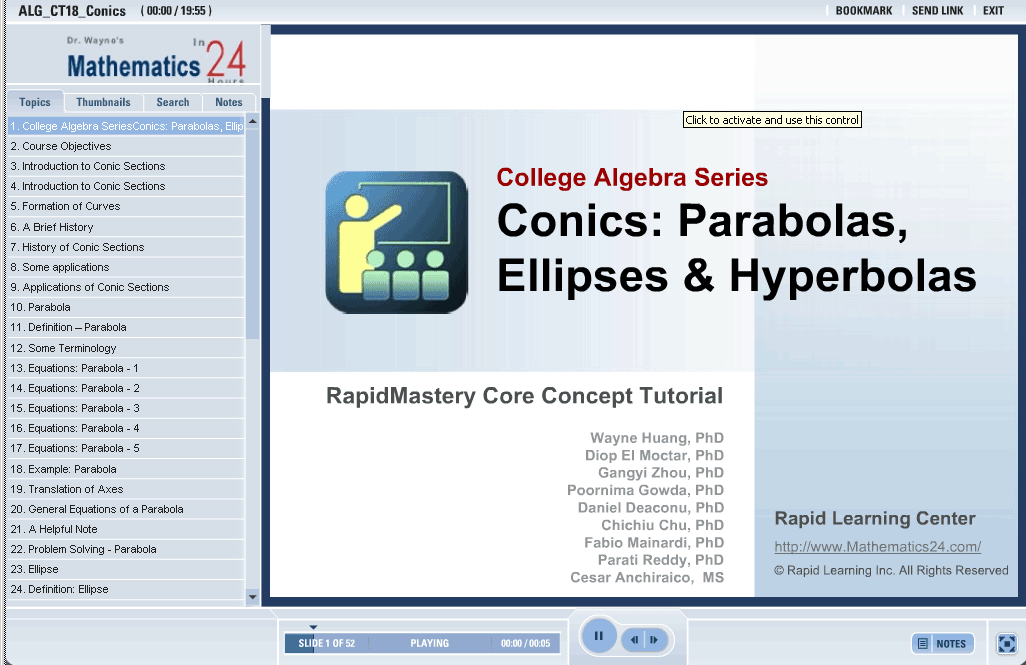This screenshot has height=665, width=1026.
Task: Go to the previous slide
Action: tap(635, 639)
